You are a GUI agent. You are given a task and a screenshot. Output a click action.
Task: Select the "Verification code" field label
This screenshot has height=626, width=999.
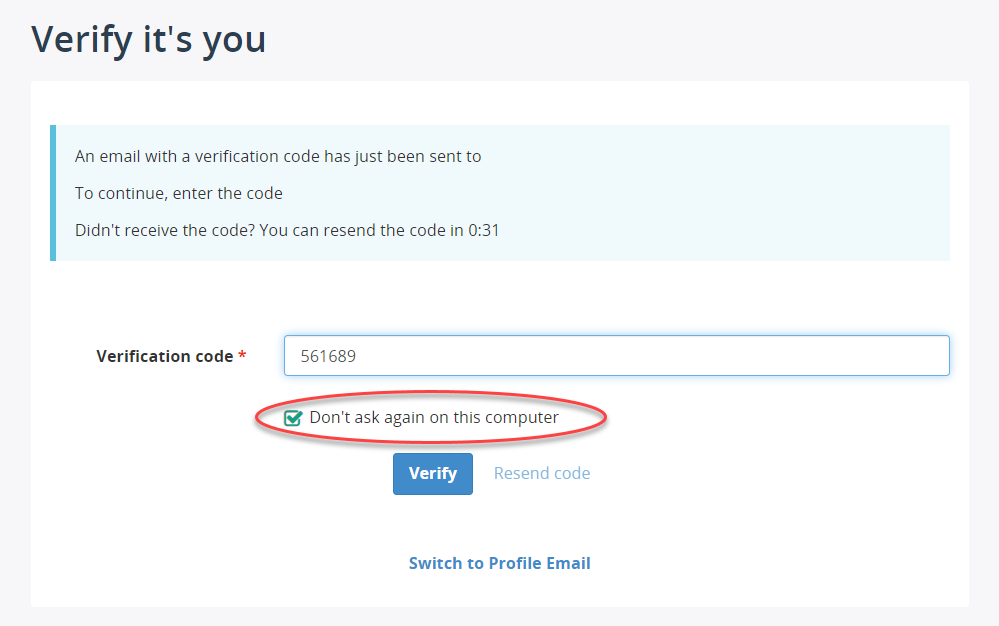(x=165, y=356)
